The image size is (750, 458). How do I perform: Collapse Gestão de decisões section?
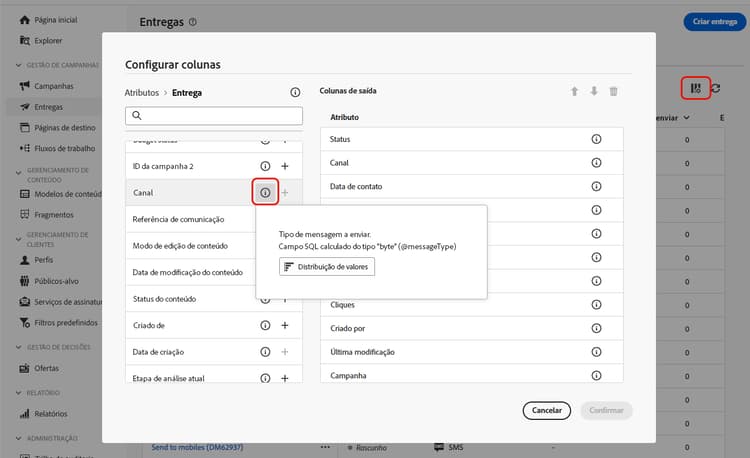19,347
